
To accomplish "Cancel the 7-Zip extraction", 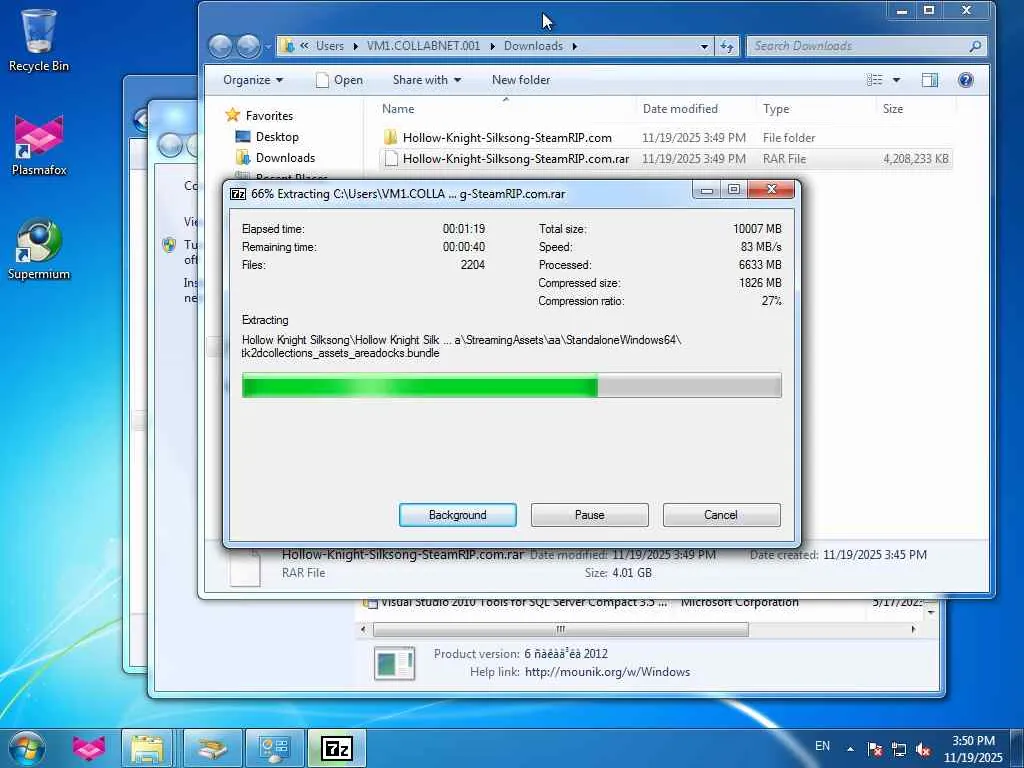I will coord(721,515).
